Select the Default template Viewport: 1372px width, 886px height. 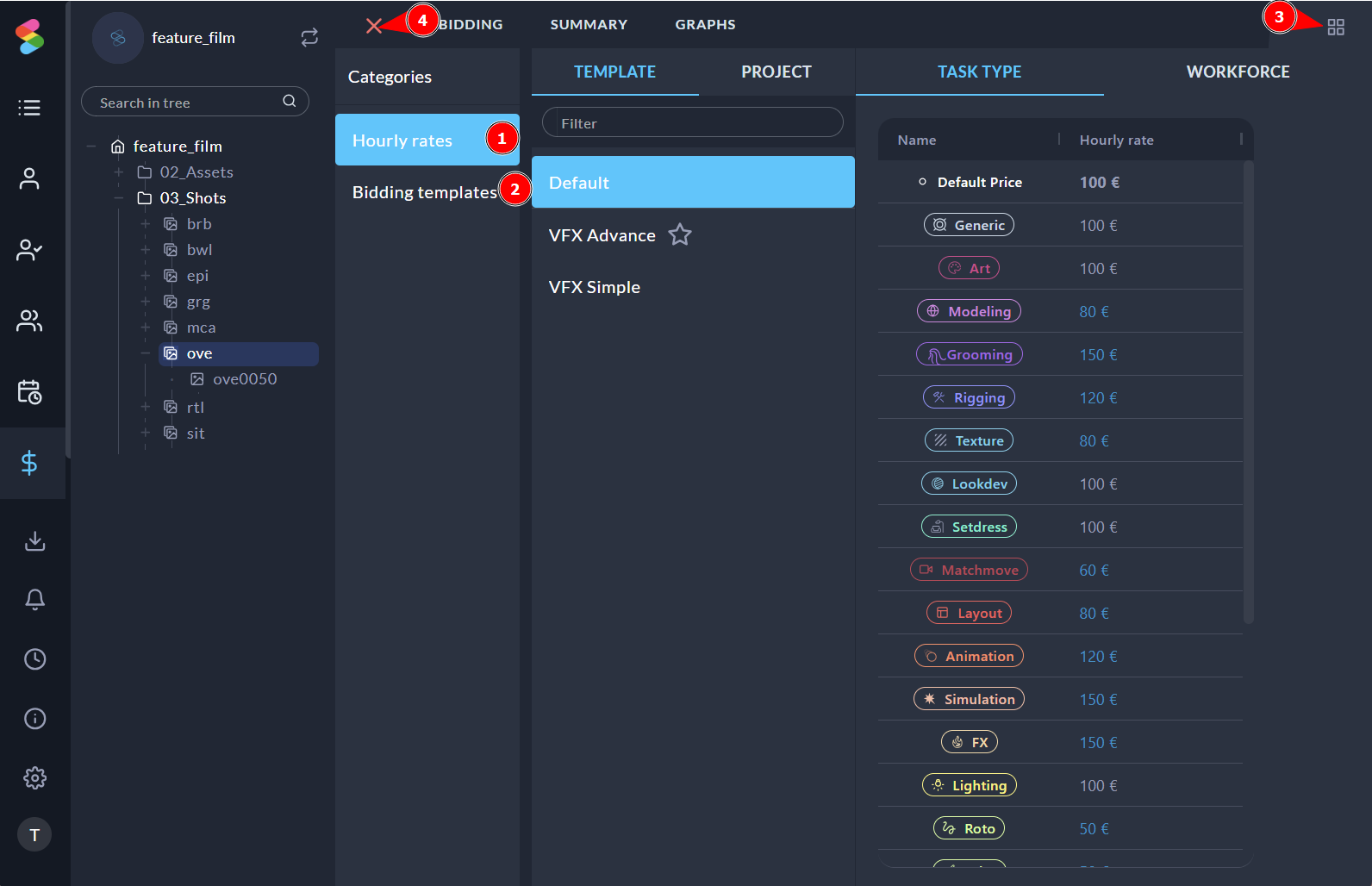click(693, 182)
